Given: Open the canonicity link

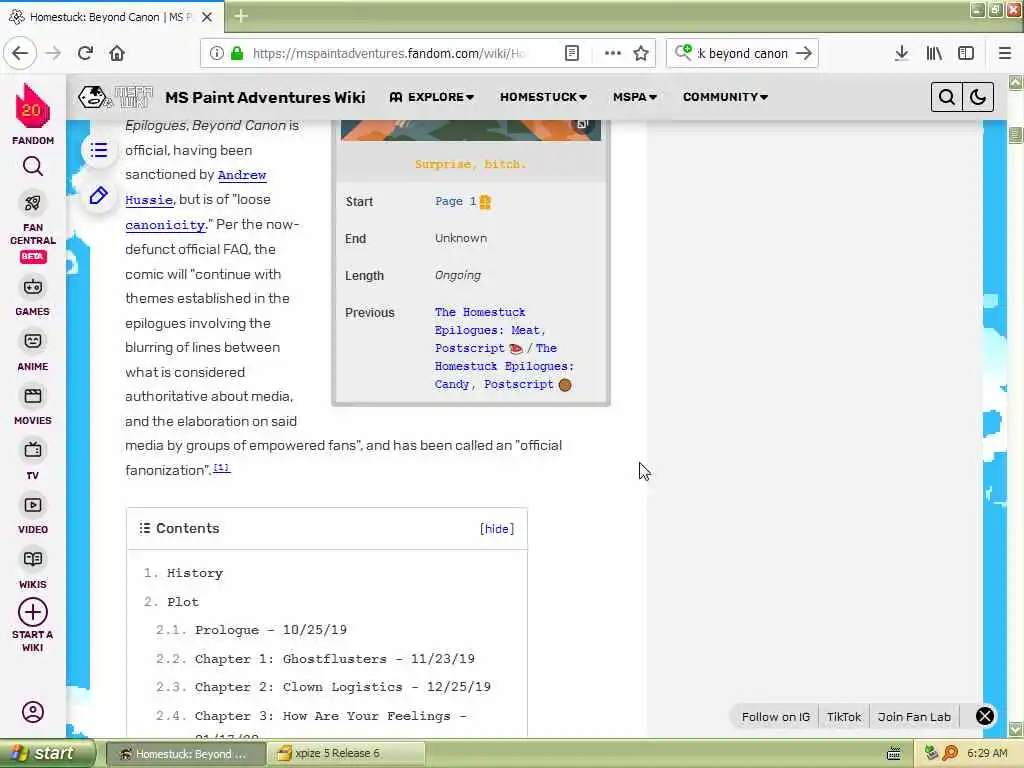Looking at the screenshot, I should point(165,225).
